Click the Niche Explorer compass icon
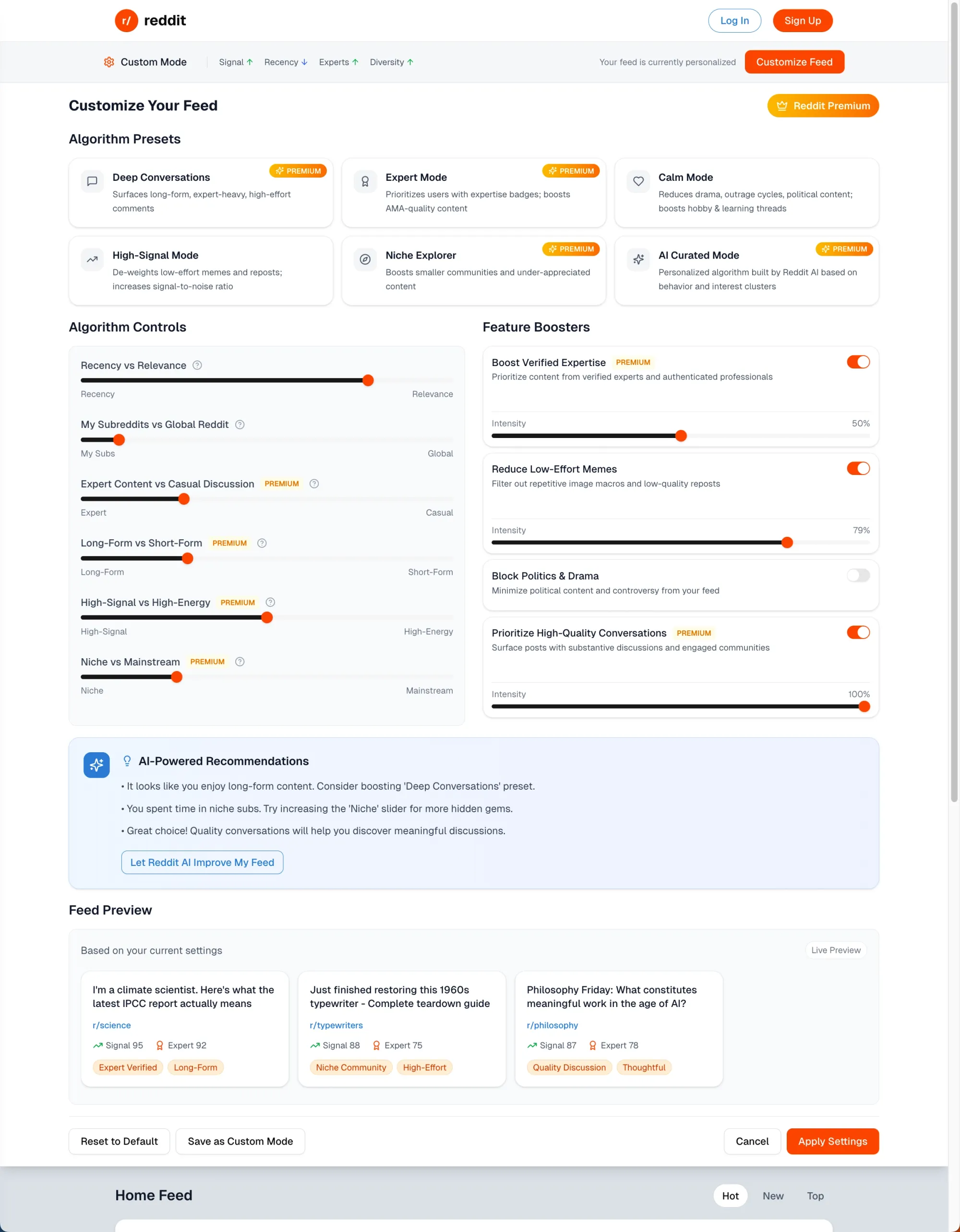This screenshot has width=960, height=1232. pyautogui.click(x=365, y=260)
